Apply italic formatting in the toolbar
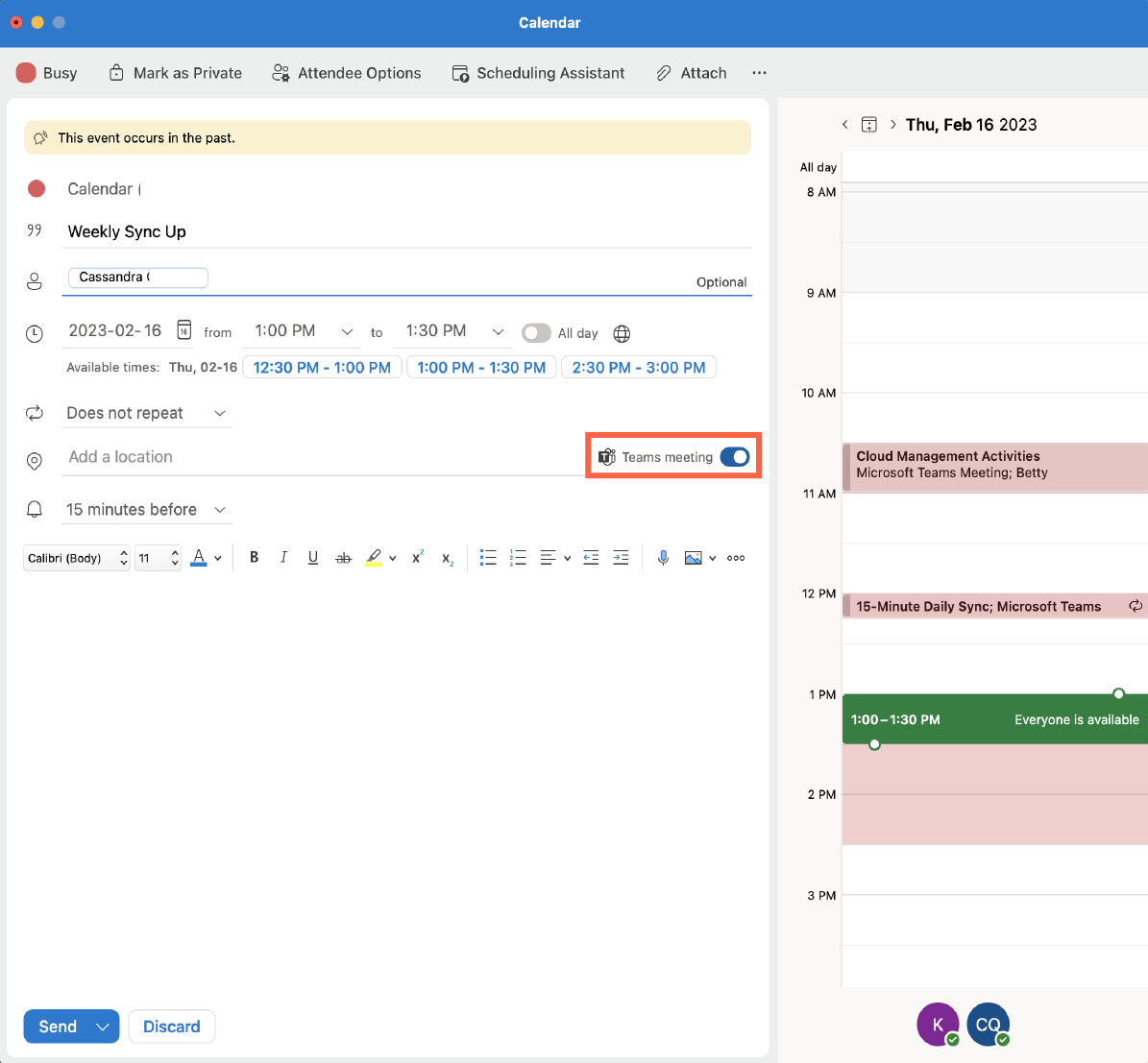 283,558
